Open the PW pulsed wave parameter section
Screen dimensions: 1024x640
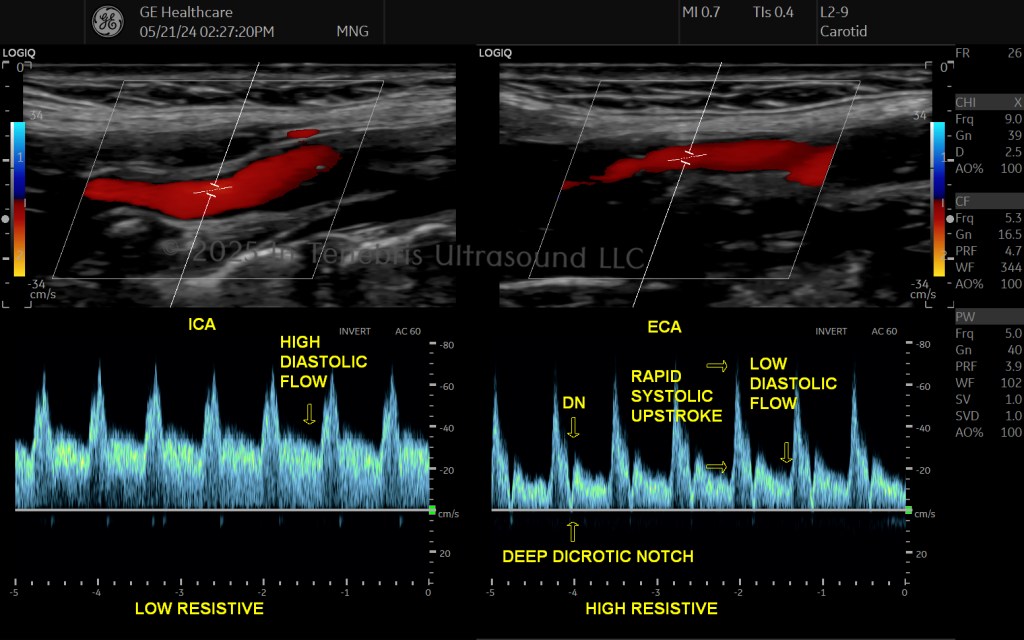coord(965,317)
